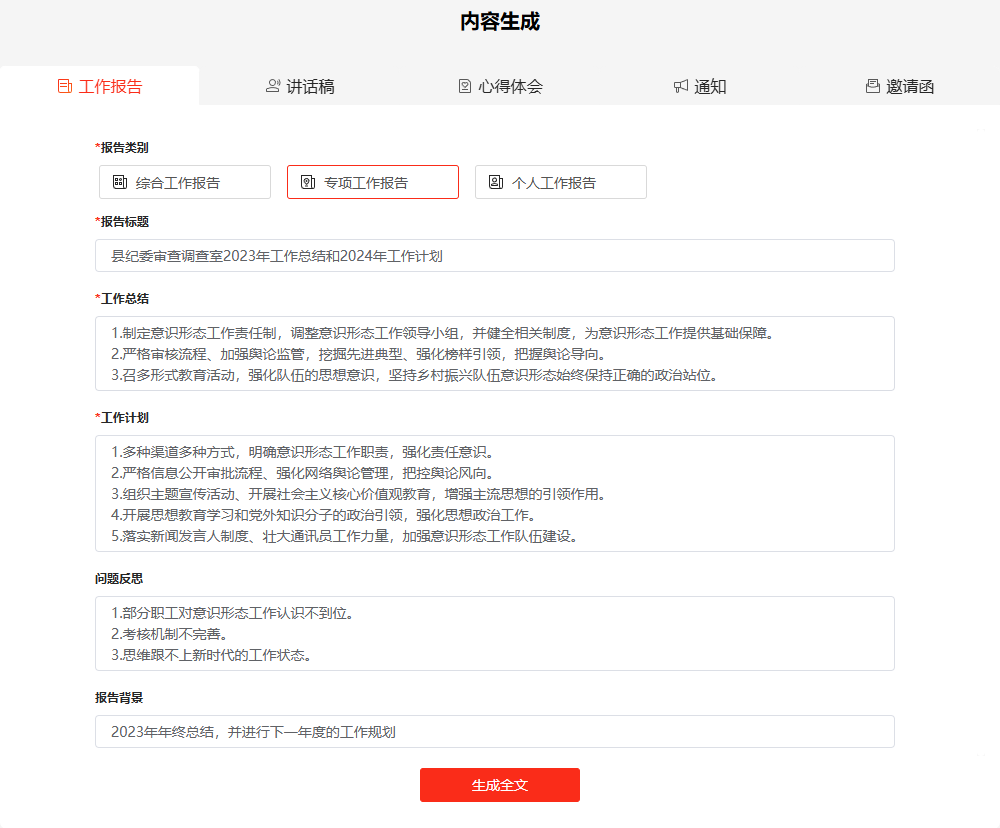Click line '2.考核机制不完善'
The image size is (1000, 828).
(x=170, y=634)
